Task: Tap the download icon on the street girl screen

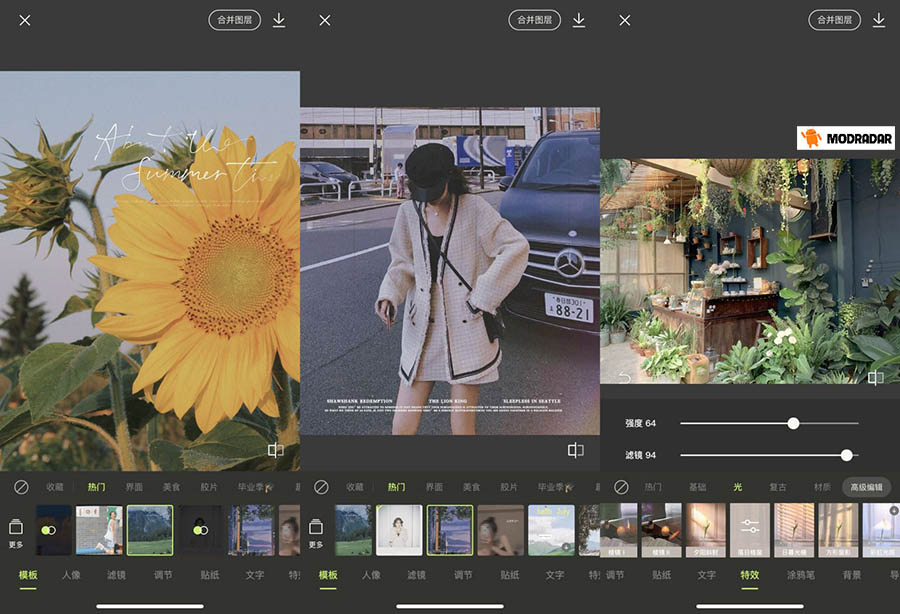Action: 579,20
